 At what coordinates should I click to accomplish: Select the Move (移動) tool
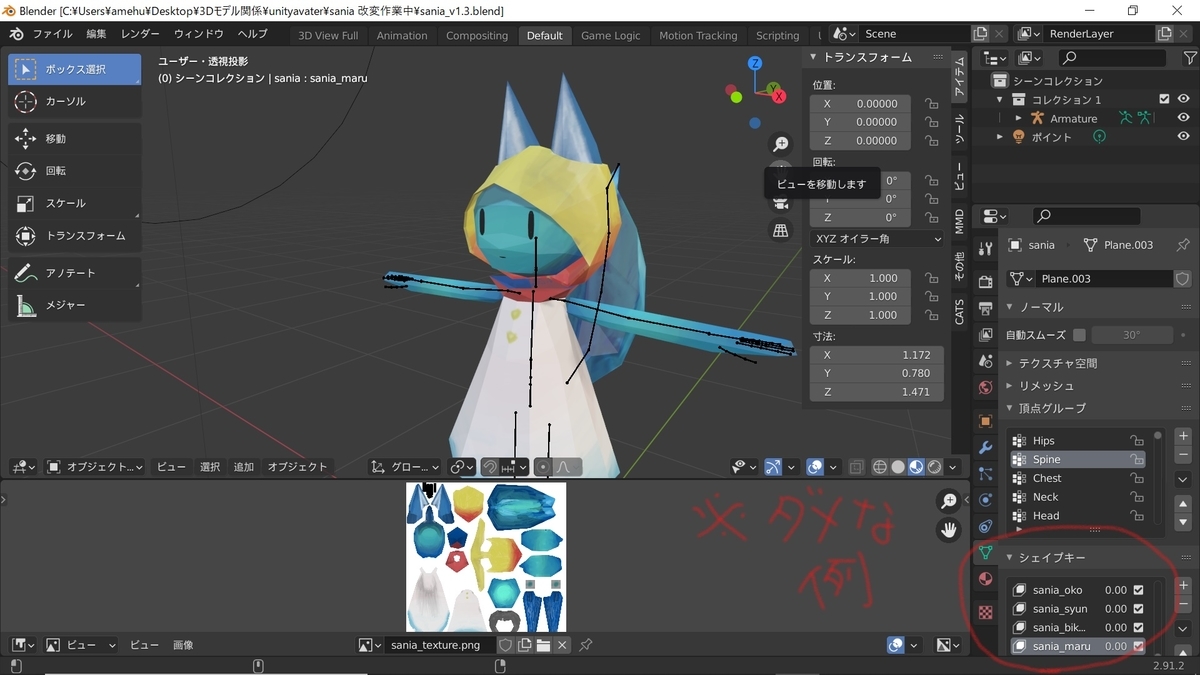[74, 139]
